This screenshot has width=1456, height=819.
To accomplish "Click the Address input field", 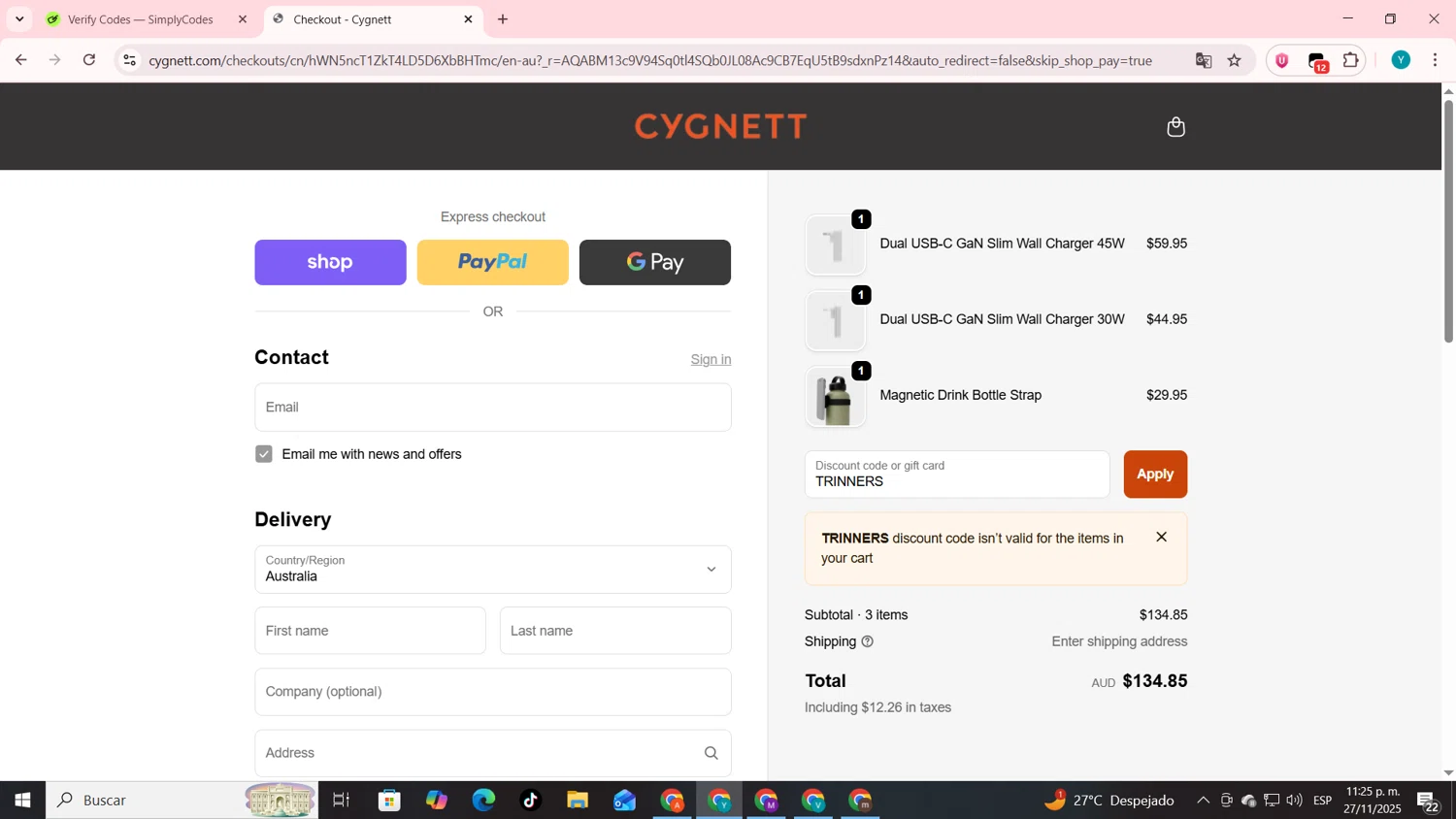I will 493,753.
